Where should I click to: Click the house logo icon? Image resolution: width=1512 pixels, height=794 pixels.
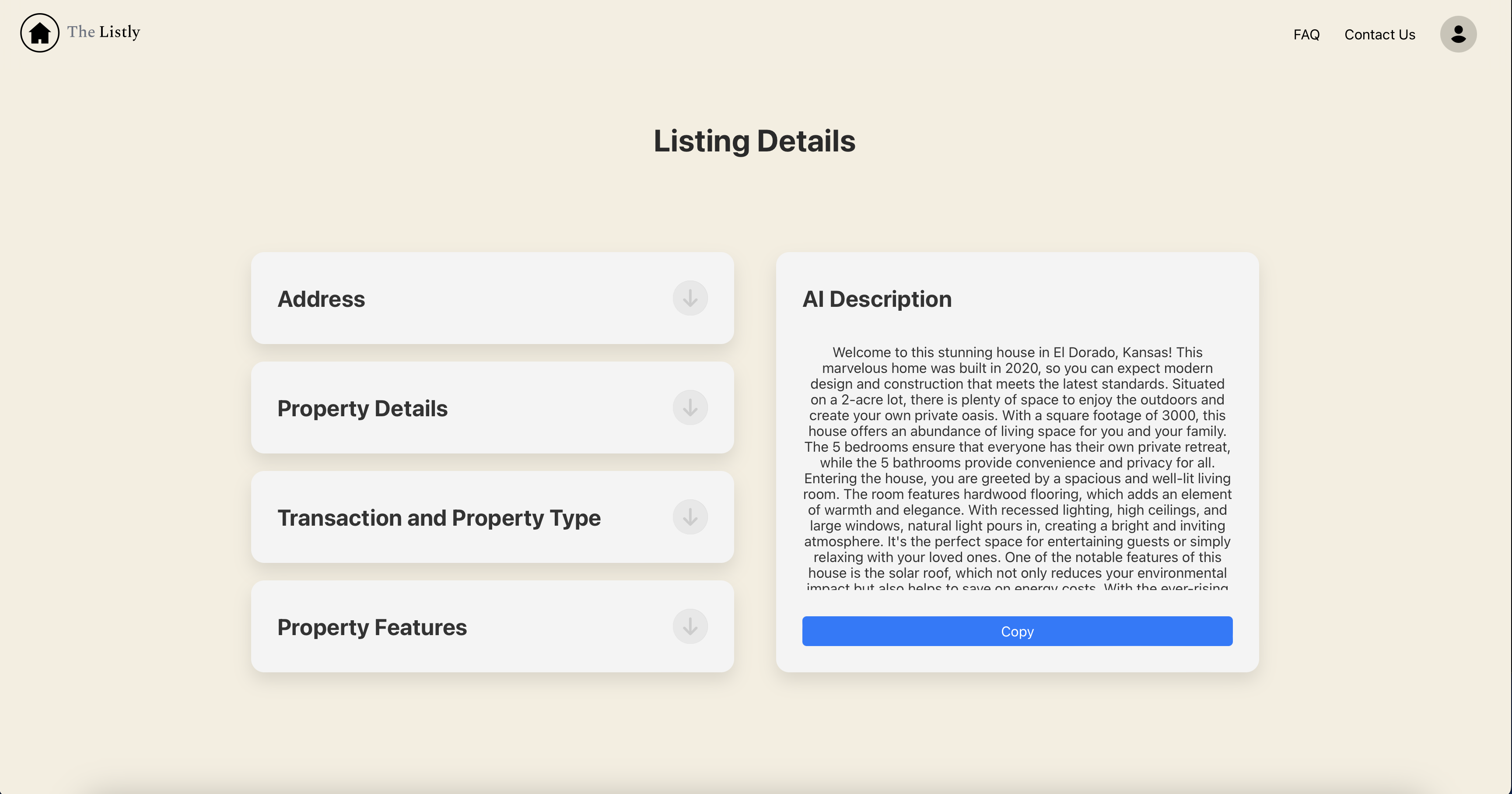coord(39,33)
